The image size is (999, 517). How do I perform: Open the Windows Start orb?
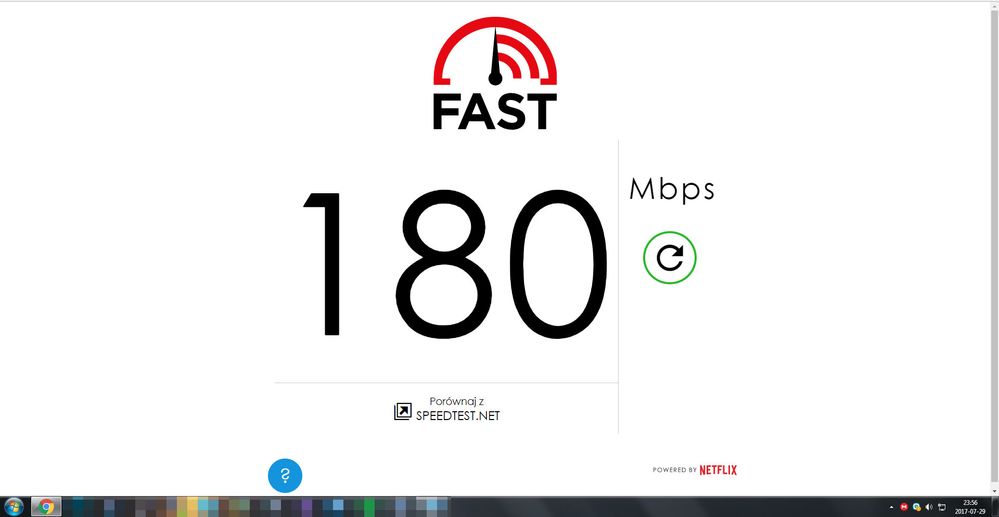pos(13,507)
